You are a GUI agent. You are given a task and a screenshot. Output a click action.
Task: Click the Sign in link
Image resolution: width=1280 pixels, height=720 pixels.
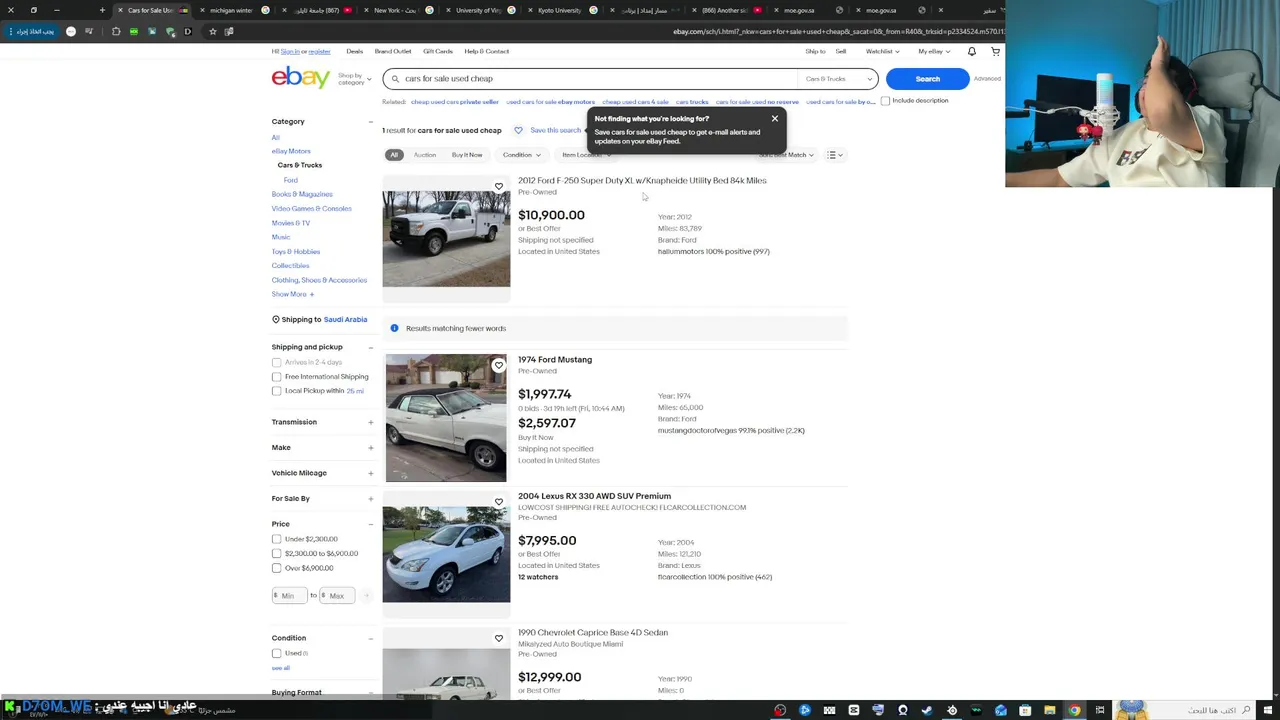tap(290, 51)
